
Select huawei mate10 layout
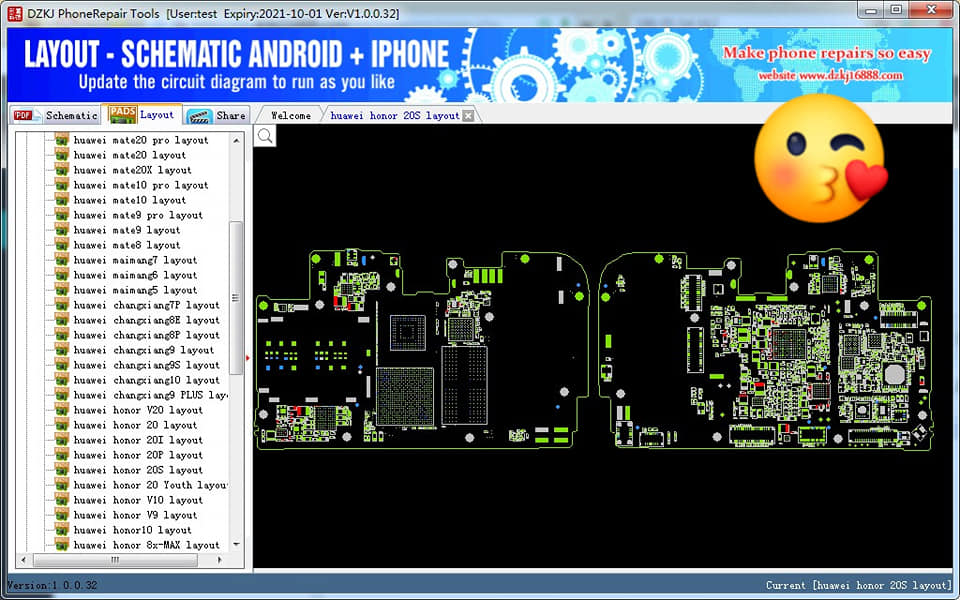pyautogui.click(x=130, y=200)
